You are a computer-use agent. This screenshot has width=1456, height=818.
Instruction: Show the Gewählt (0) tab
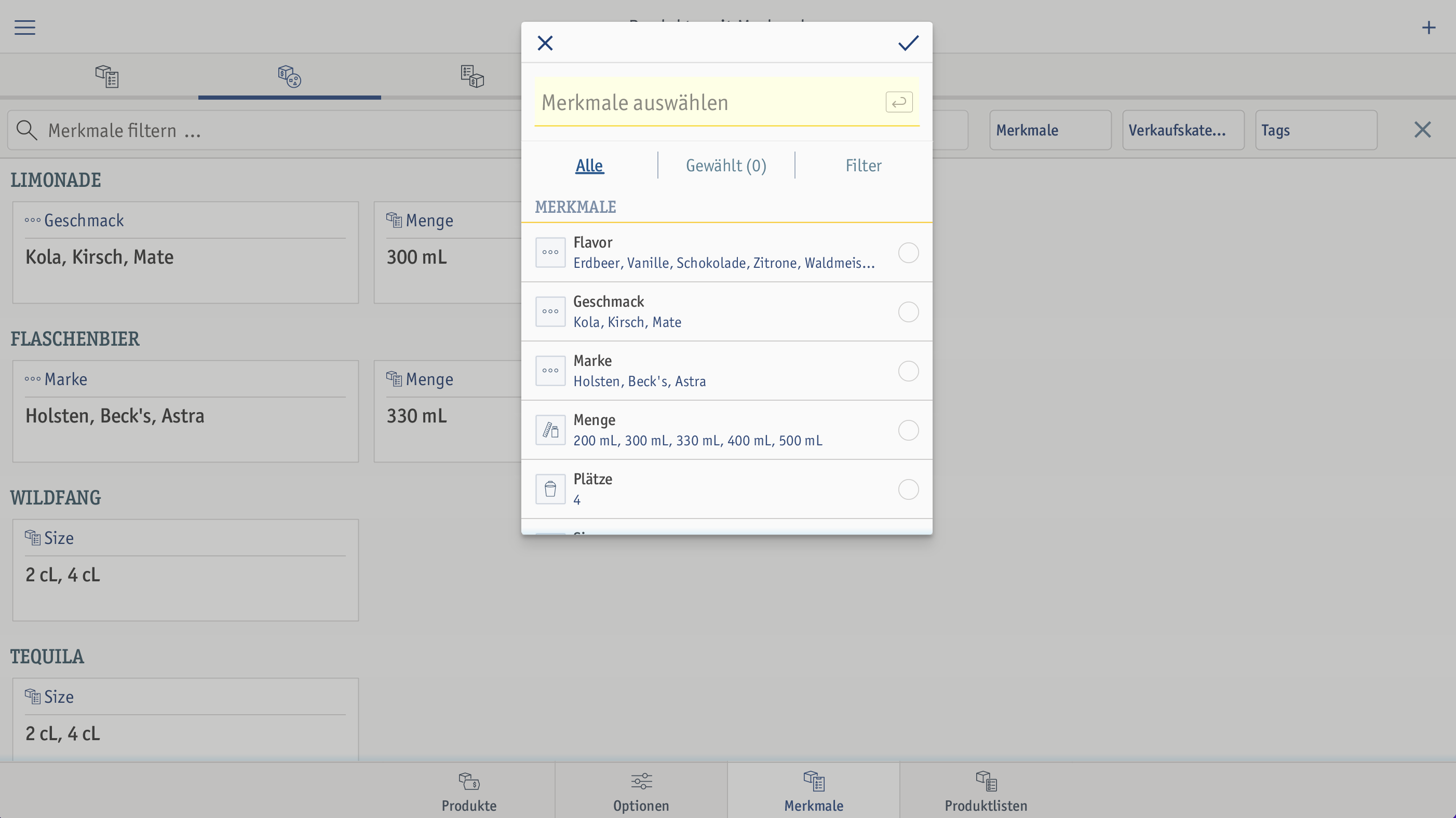[x=726, y=166]
